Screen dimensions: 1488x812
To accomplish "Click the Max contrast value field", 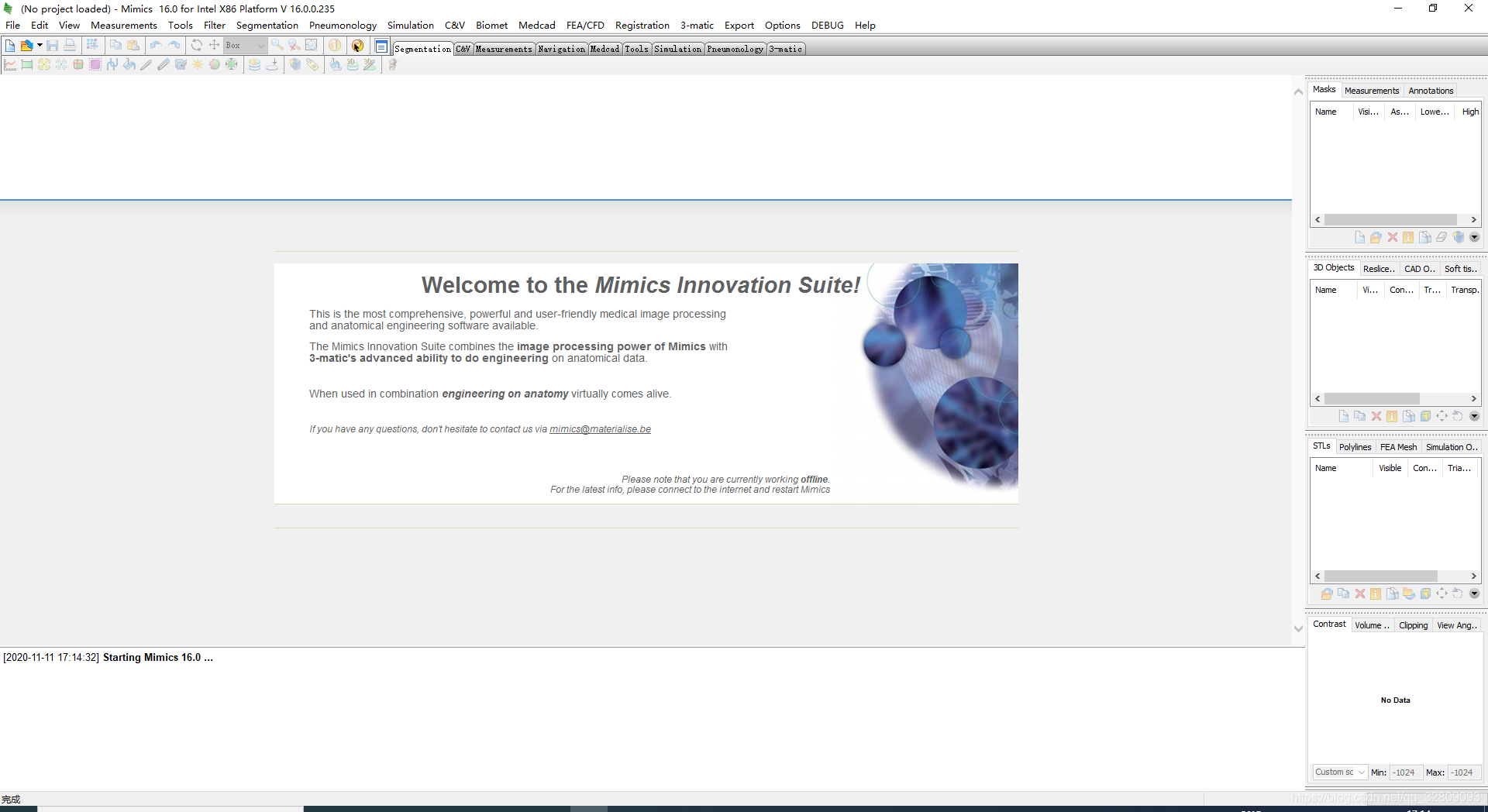I will [1464, 772].
